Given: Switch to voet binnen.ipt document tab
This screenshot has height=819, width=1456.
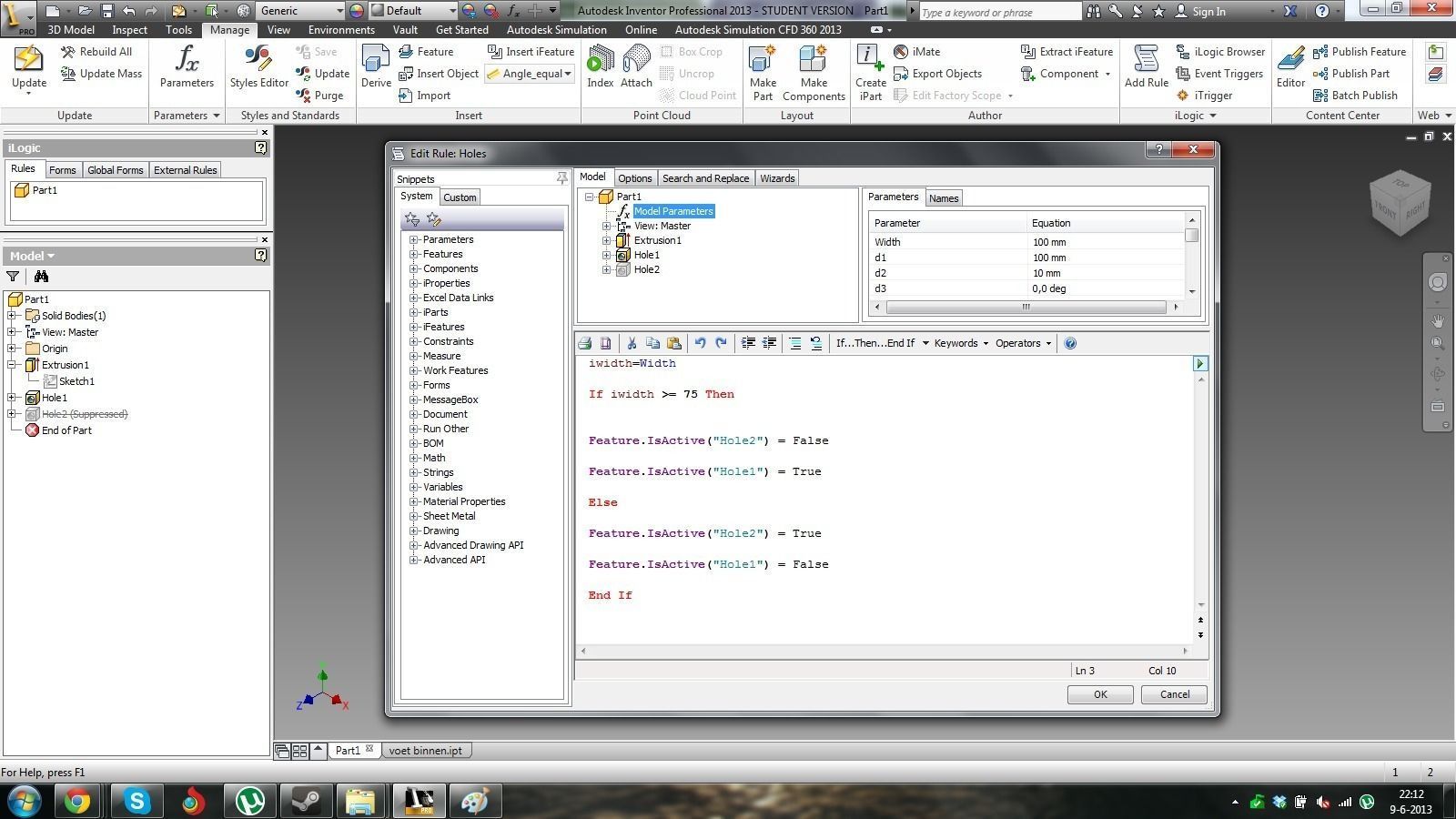Looking at the screenshot, I should click(425, 751).
